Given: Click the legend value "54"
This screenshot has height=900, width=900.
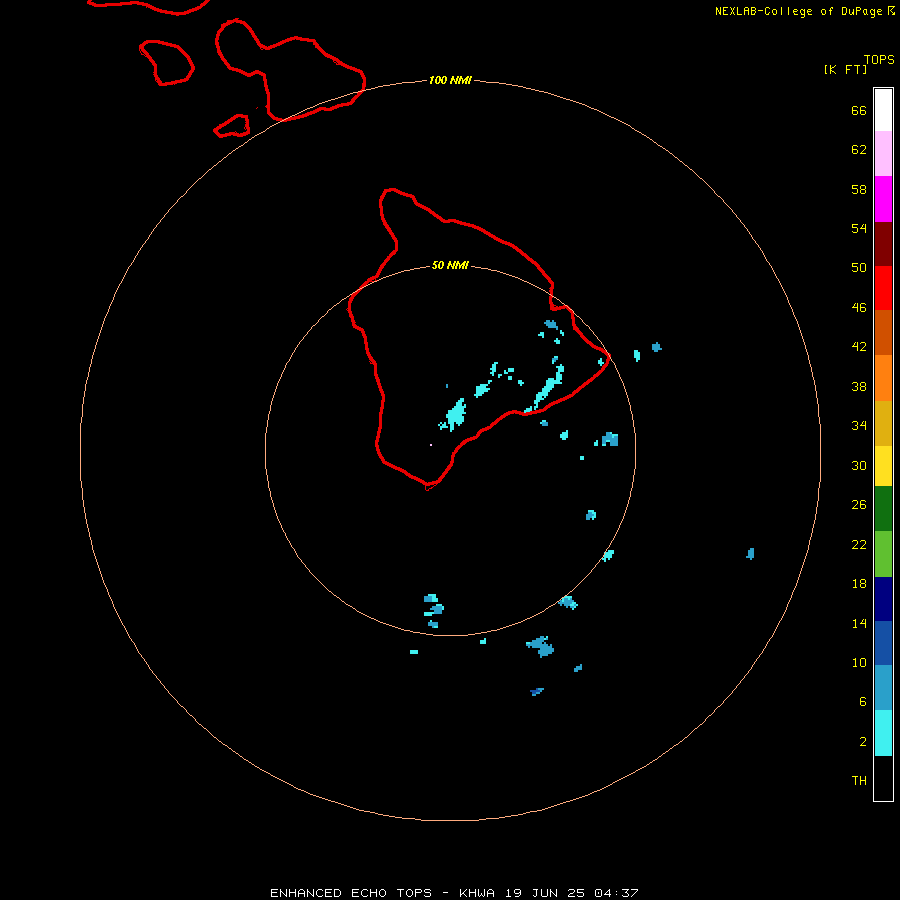Looking at the screenshot, I should [x=859, y=228].
